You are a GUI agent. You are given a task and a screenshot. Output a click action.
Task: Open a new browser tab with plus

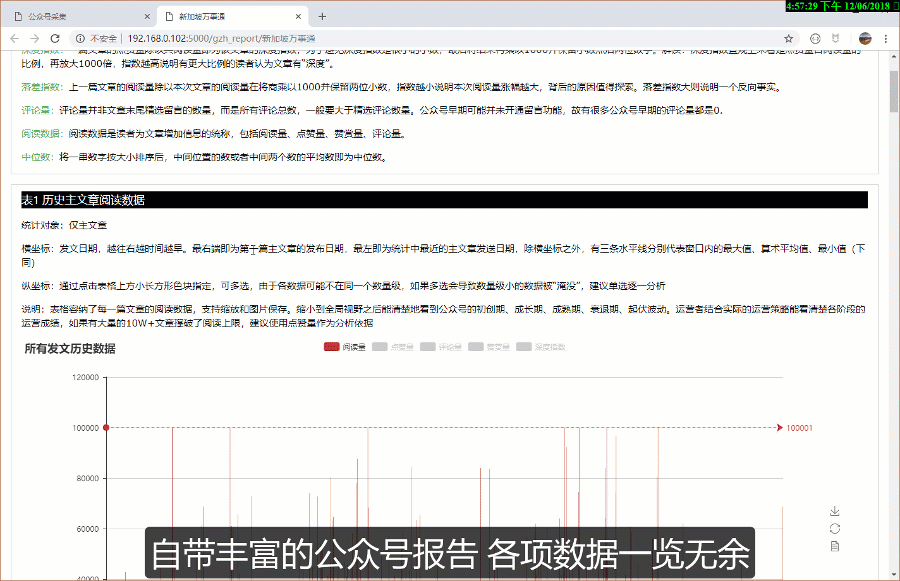[322, 17]
